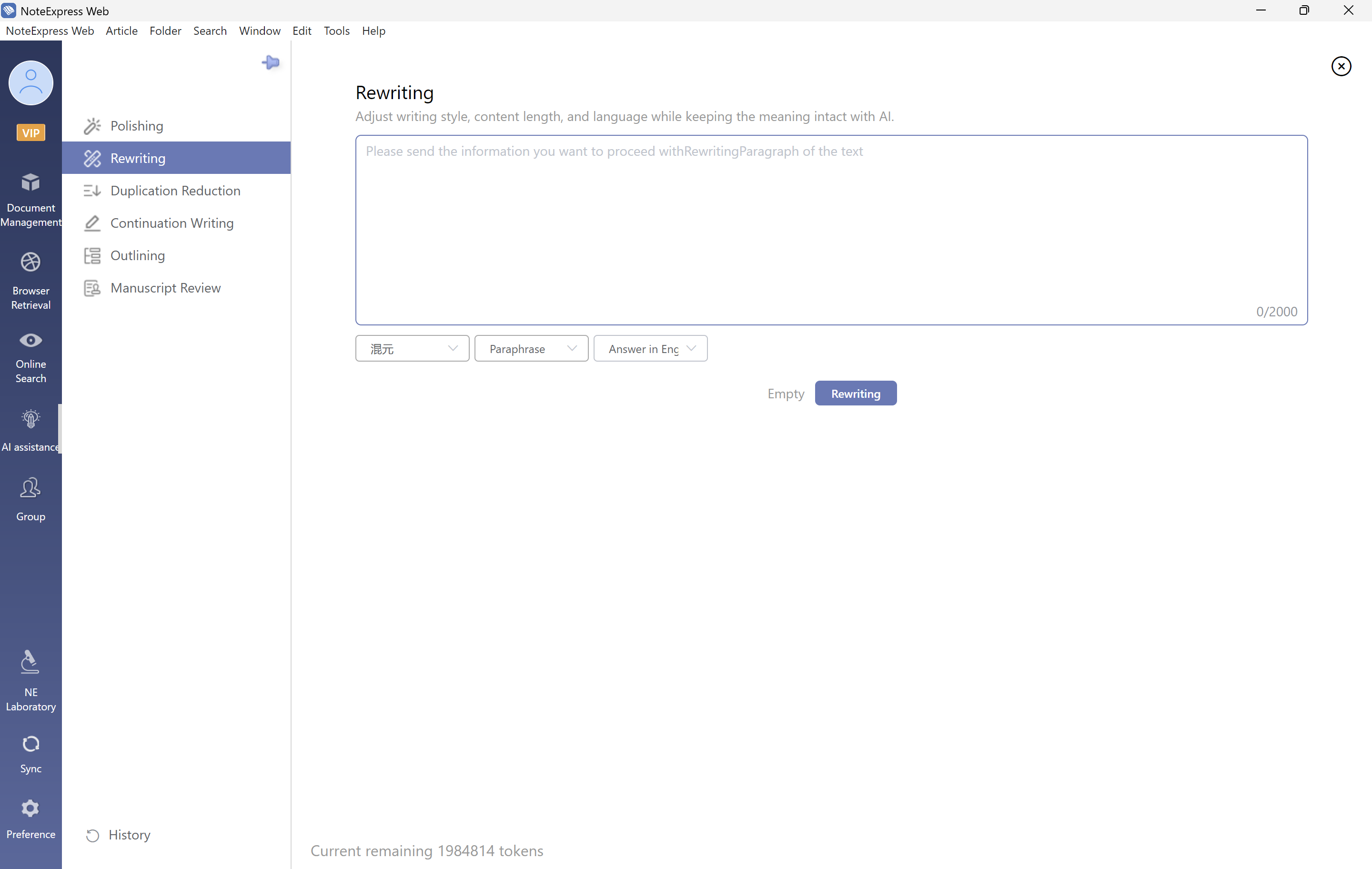This screenshot has height=869, width=1372.
Task: Open the Online Search eye icon
Action: pyautogui.click(x=31, y=340)
